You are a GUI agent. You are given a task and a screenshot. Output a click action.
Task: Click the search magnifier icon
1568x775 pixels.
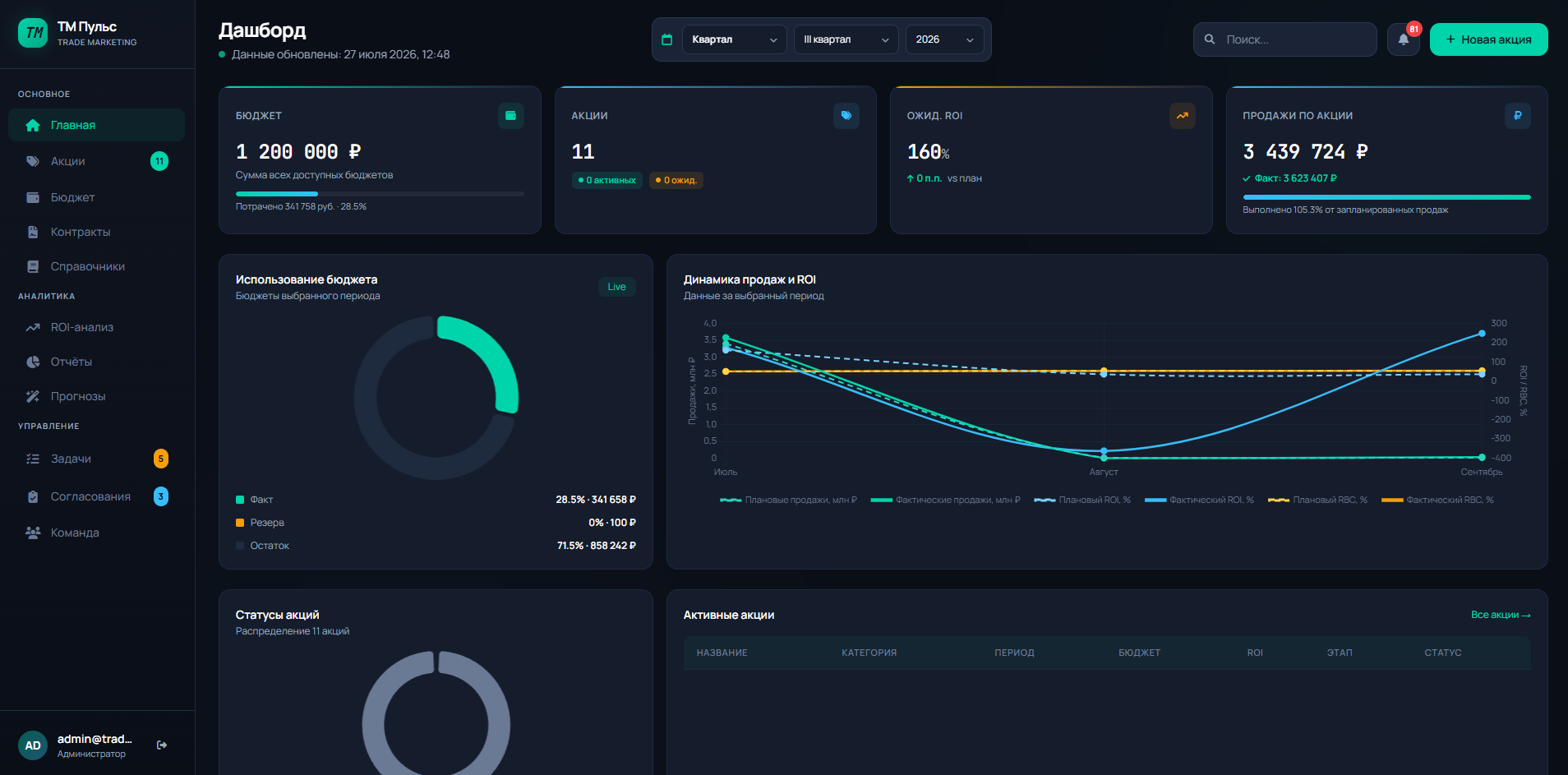point(1210,39)
